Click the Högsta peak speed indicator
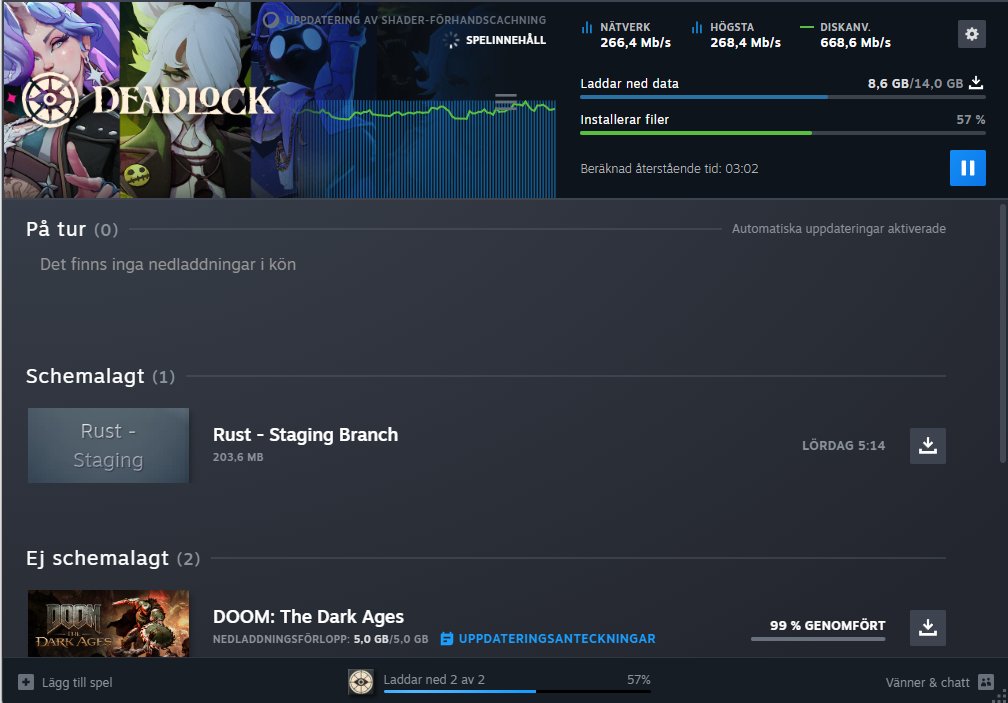1008x703 pixels. pos(736,35)
